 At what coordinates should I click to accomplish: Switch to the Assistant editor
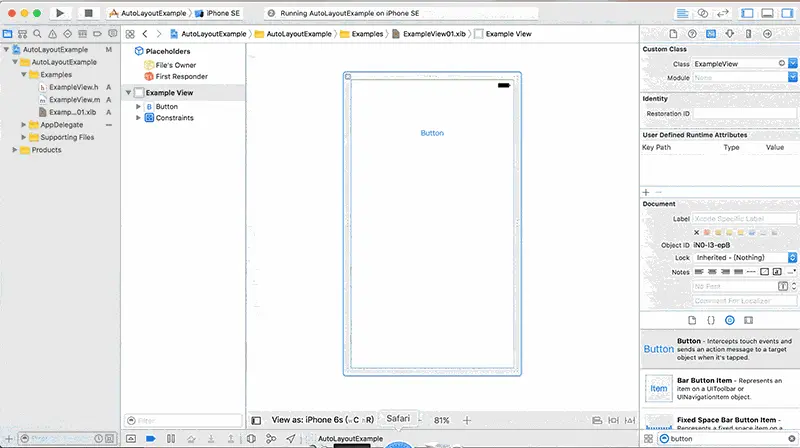tap(703, 13)
